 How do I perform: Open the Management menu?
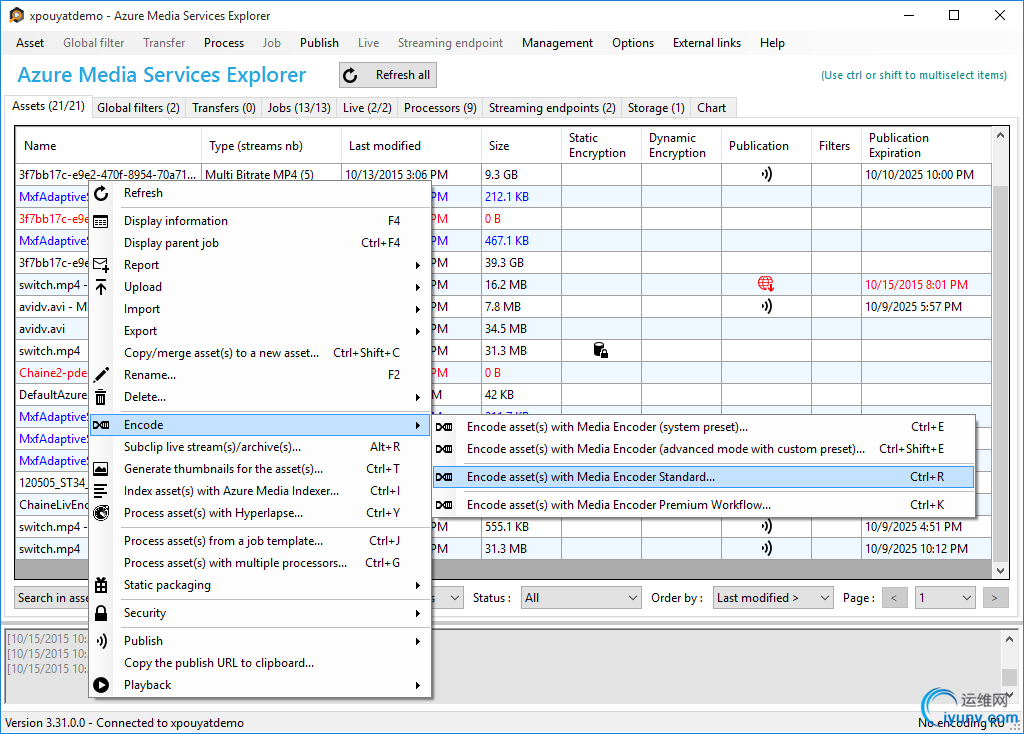[x=557, y=43]
